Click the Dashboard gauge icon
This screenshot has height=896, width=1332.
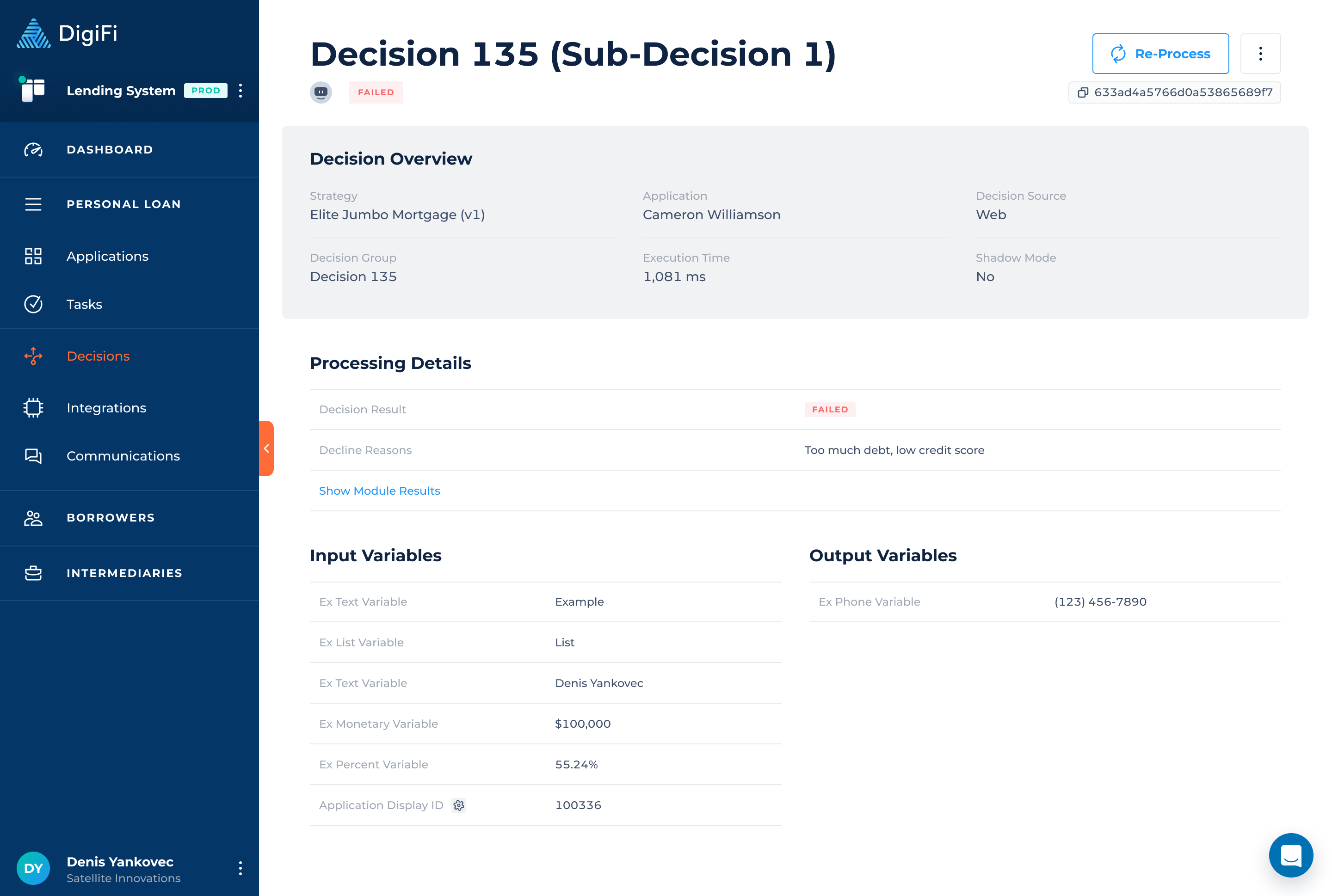[x=33, y=150]
